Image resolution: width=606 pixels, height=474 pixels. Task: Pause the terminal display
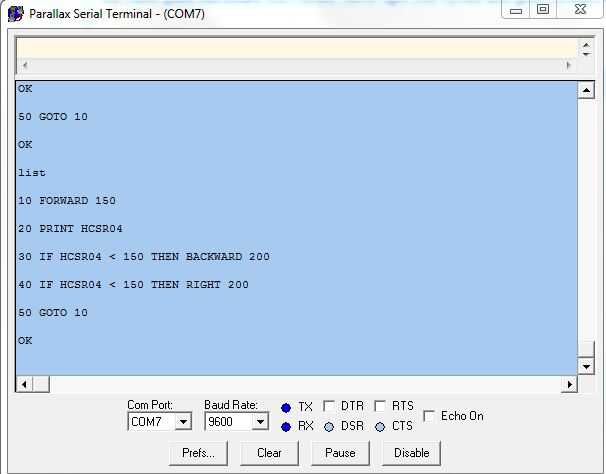coord(340,453)
